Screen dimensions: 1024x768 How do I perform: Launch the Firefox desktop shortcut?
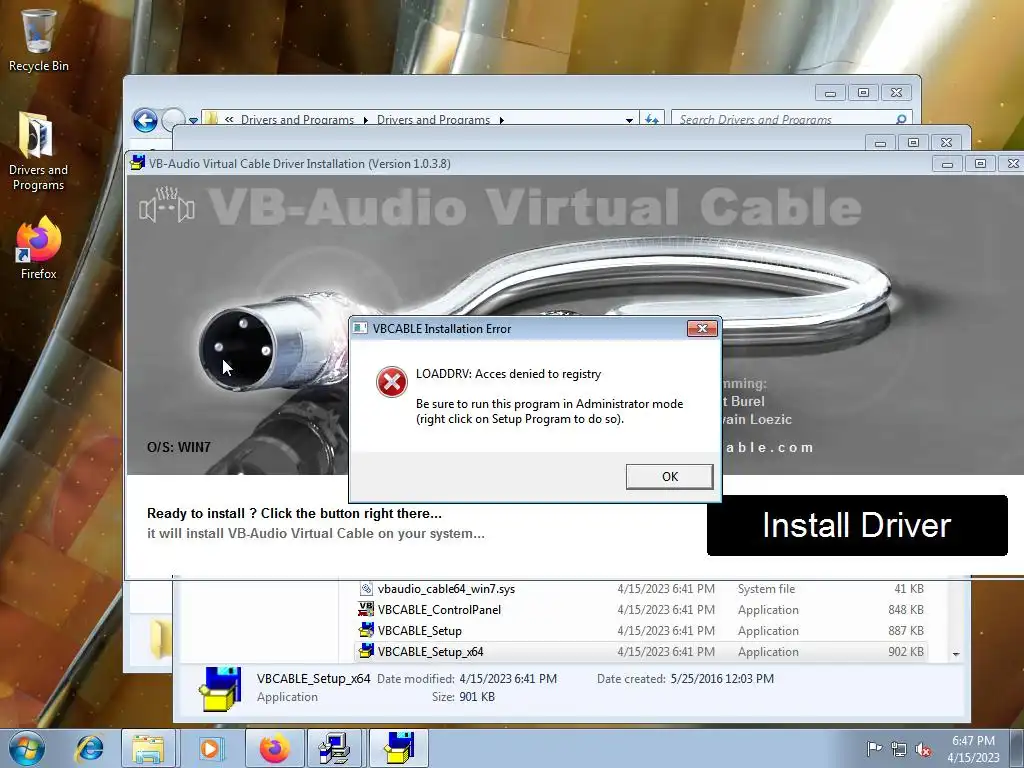38,248
